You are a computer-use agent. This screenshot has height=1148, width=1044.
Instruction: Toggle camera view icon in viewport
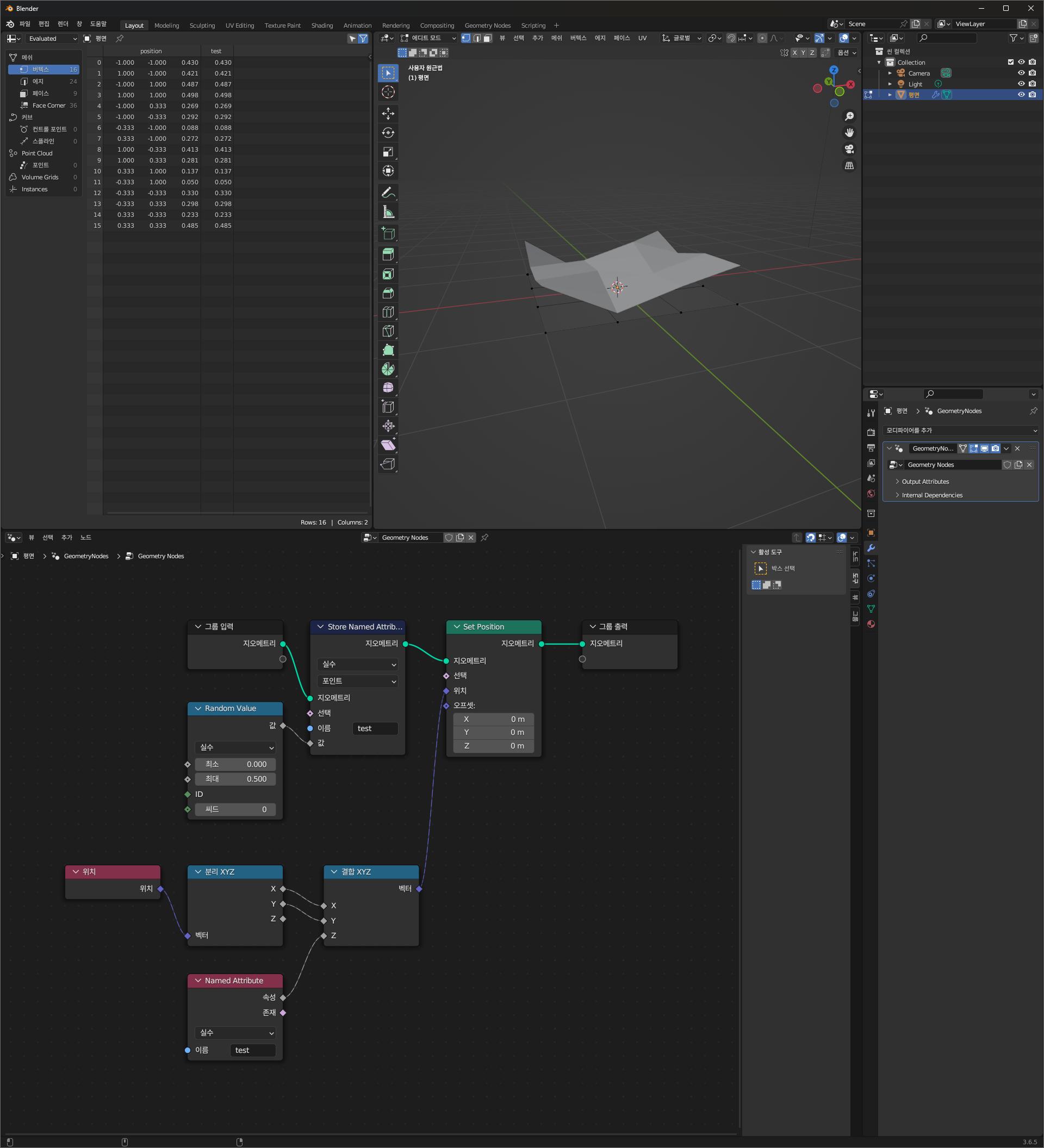[849, 149]
